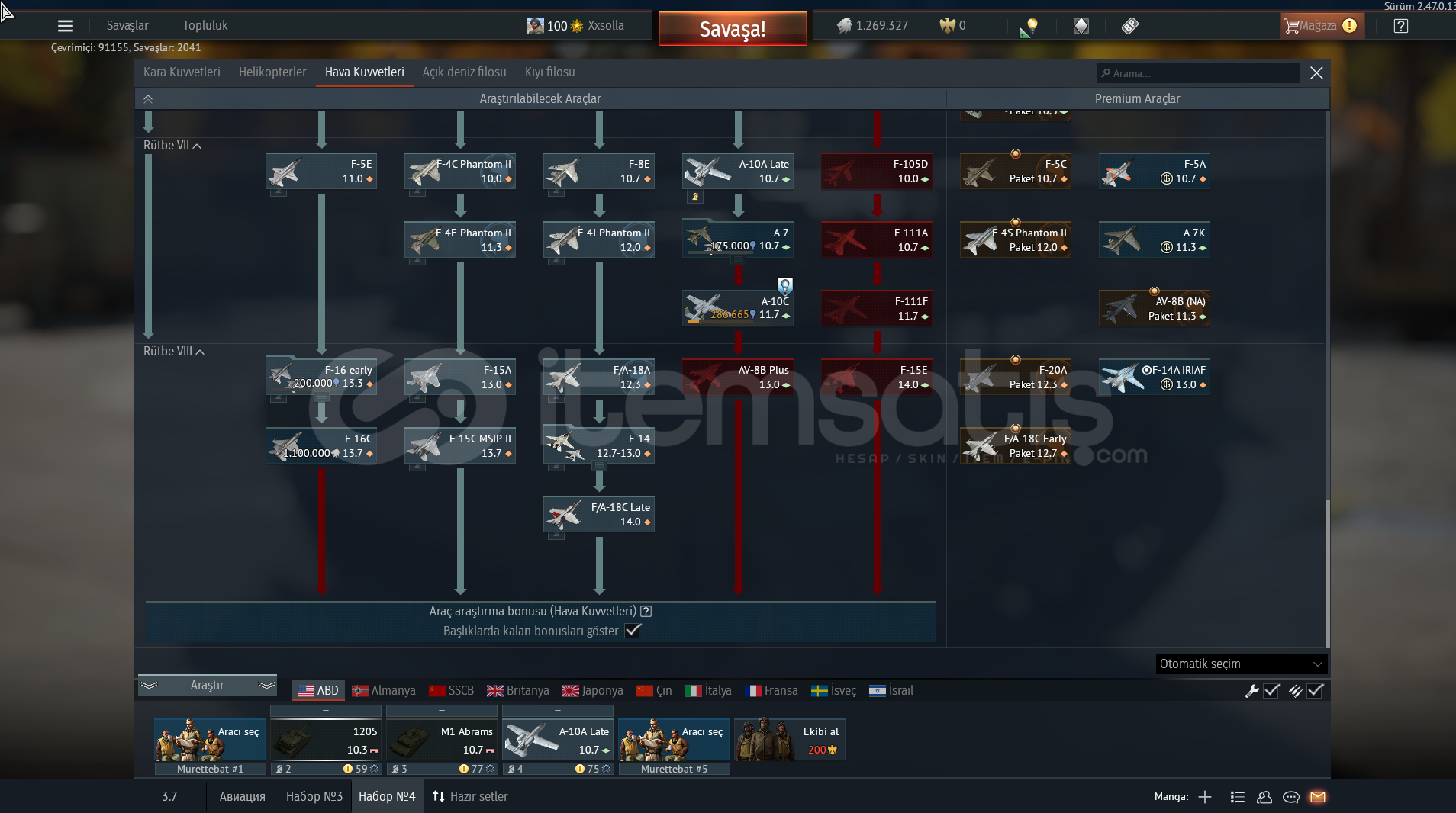Click Hazır setler presets arrows icon
Viewport: 1456px width, 813px height.
pos(439,796)
